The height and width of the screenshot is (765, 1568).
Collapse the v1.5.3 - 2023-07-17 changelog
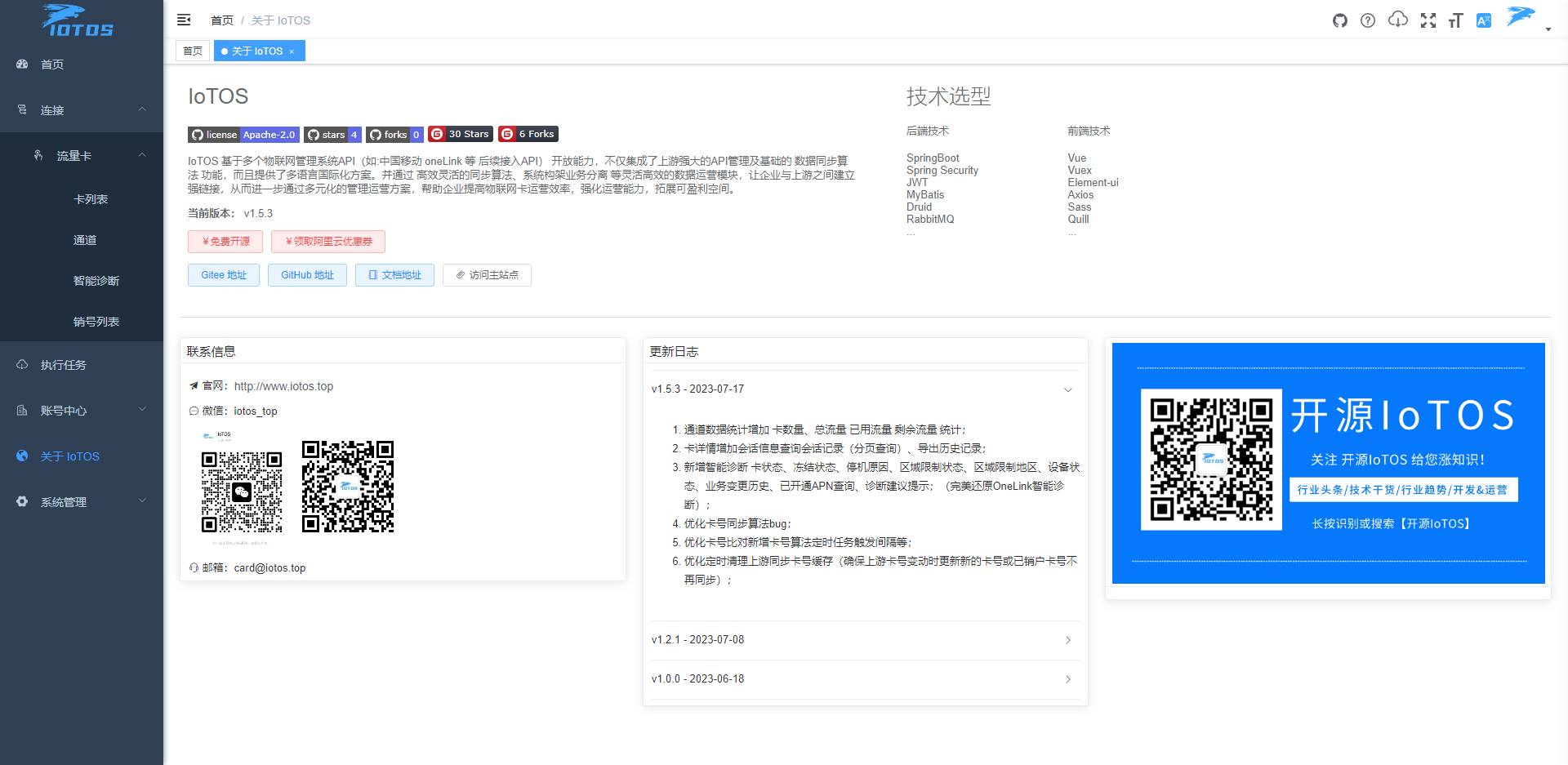[x=865, y=389]
